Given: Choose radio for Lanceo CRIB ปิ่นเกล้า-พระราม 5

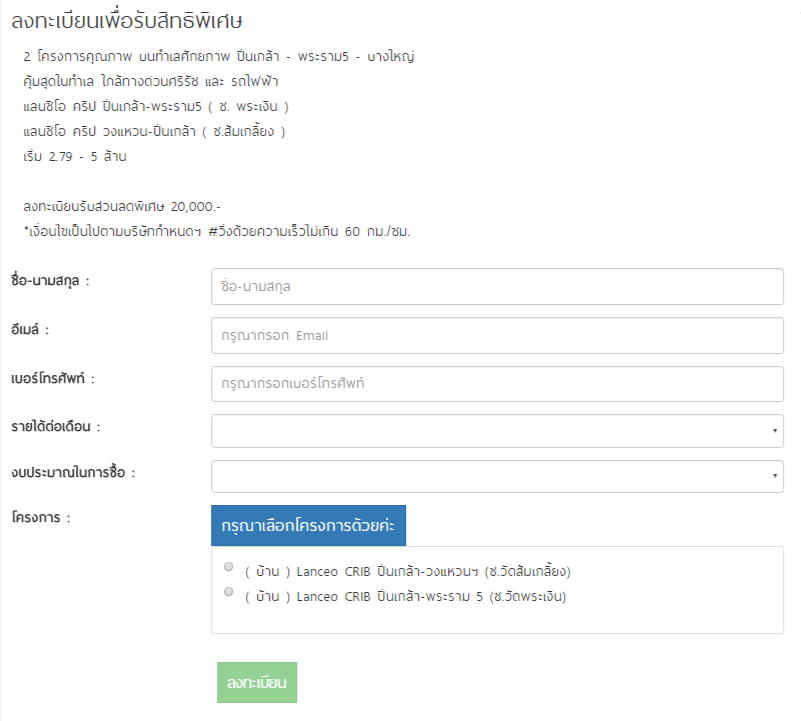Looking at the screenshot, I should coord(229,592).
